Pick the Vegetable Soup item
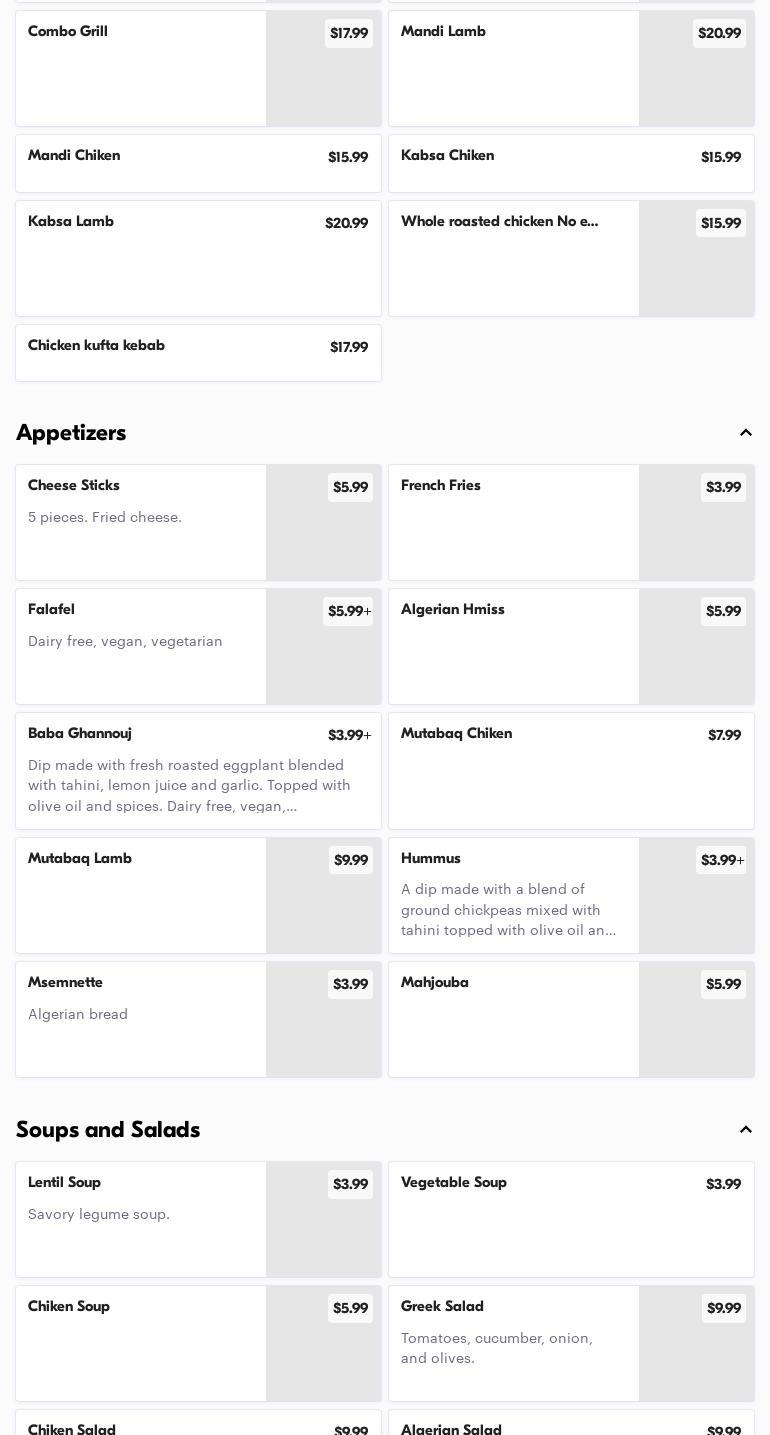Image resolution: width=770 pixels, height=1435 pixels. pyautogui.click(x=571, y=1219)
